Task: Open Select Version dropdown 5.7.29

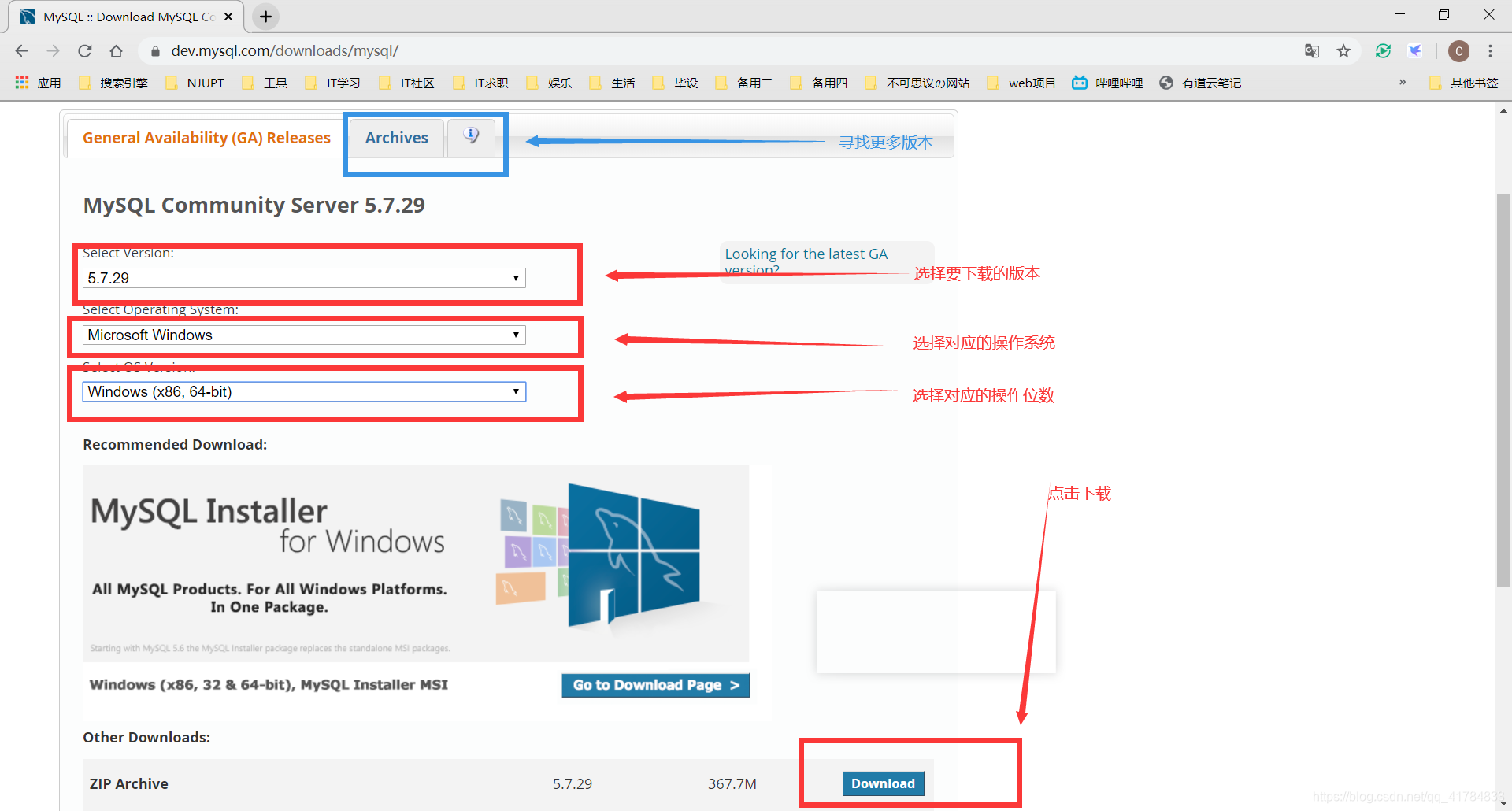Action: (x=304, y=278)
